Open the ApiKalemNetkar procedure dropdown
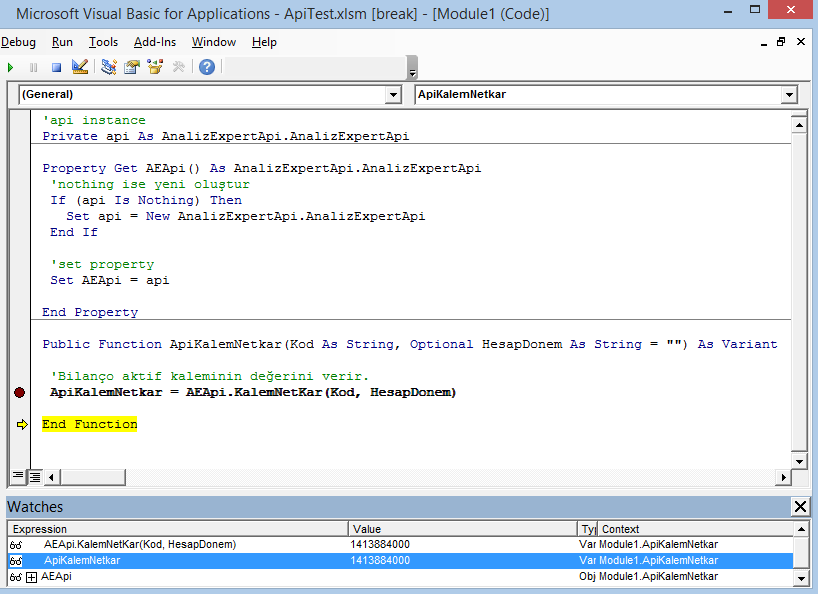This screenshot has width=818, height=594. (x=789, y=95)
